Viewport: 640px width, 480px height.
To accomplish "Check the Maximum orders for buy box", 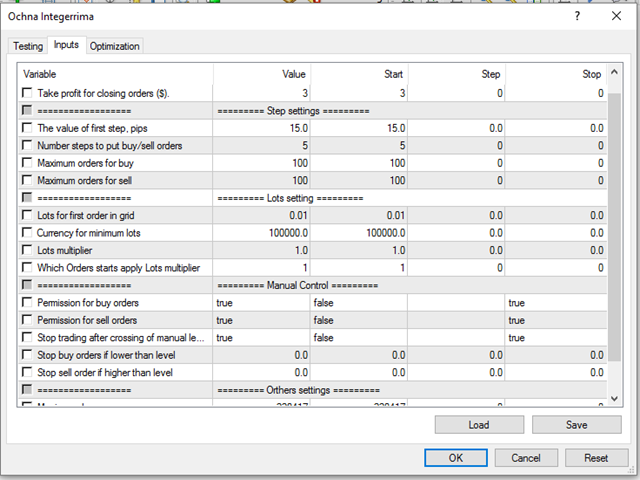I will pyautogui.click(x=27, y=163).
